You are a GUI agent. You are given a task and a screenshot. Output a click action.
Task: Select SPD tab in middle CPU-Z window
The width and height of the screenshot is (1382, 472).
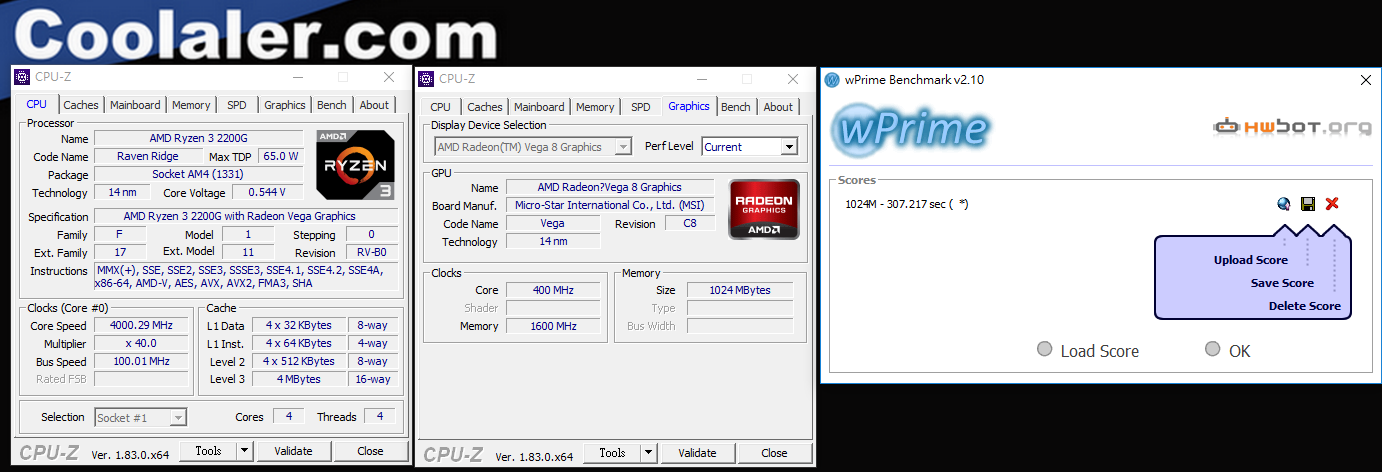point(641,107)
